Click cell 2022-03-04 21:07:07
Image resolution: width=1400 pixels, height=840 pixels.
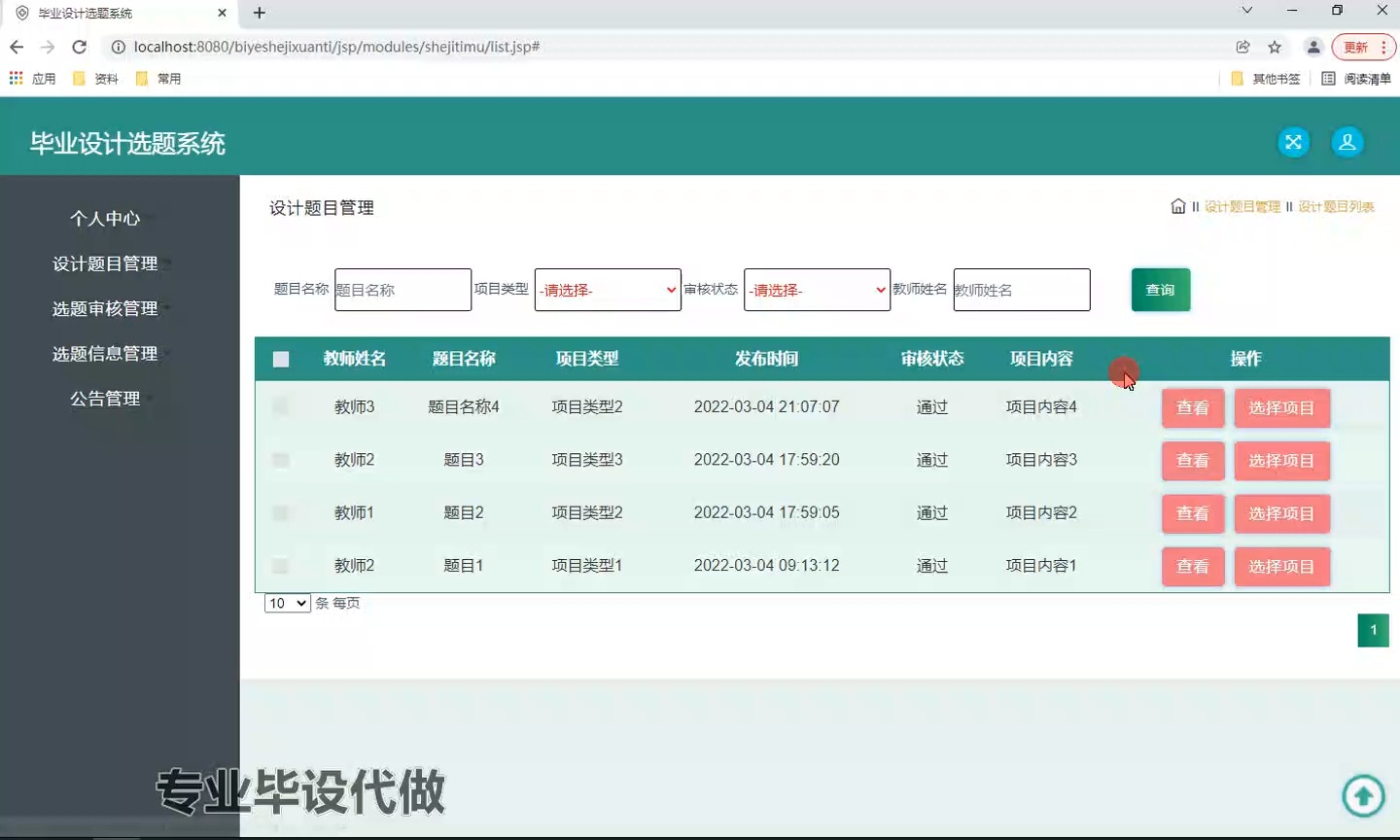(x=766, y=406)
